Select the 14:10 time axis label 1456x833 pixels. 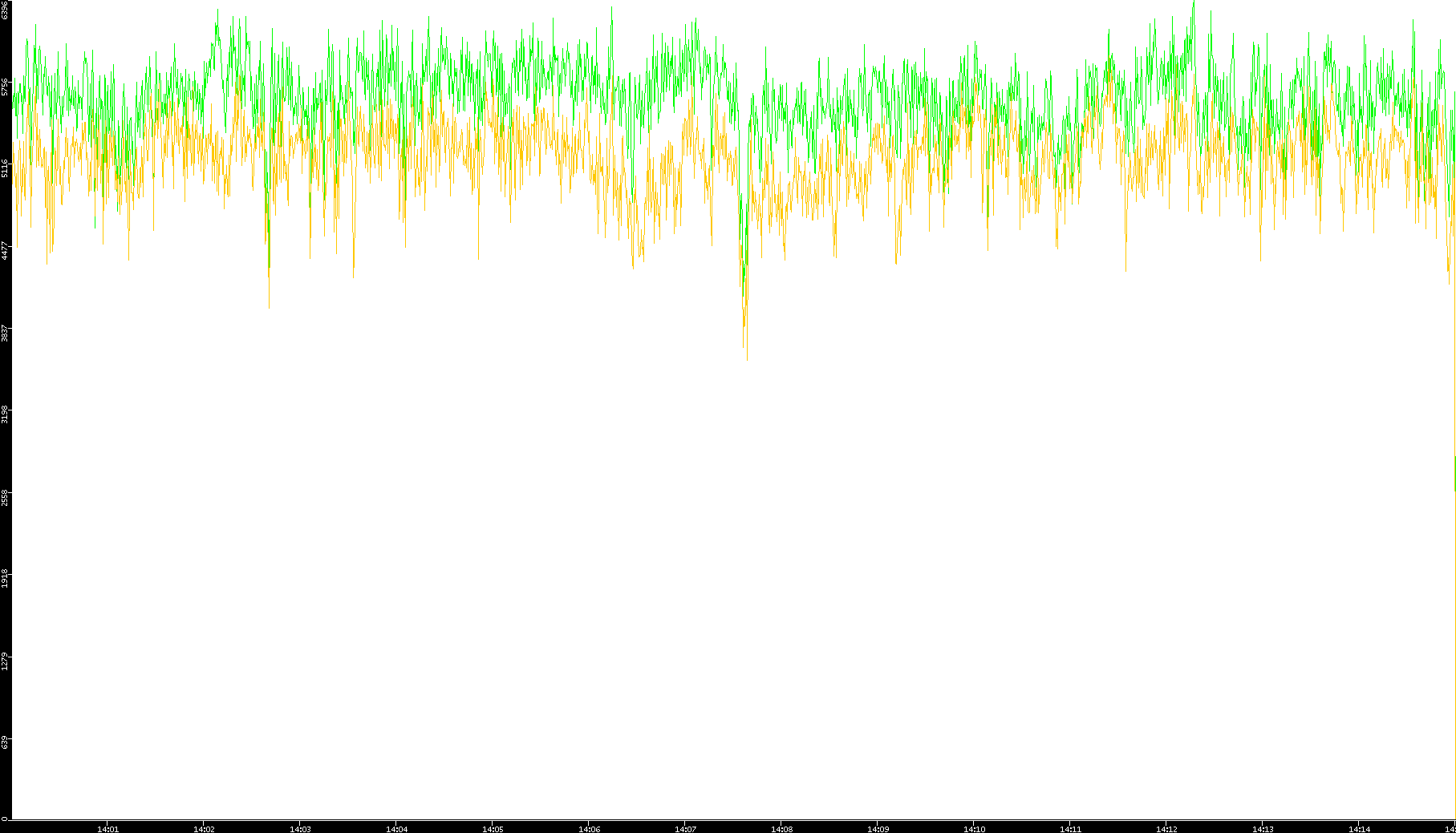point(974,828)
